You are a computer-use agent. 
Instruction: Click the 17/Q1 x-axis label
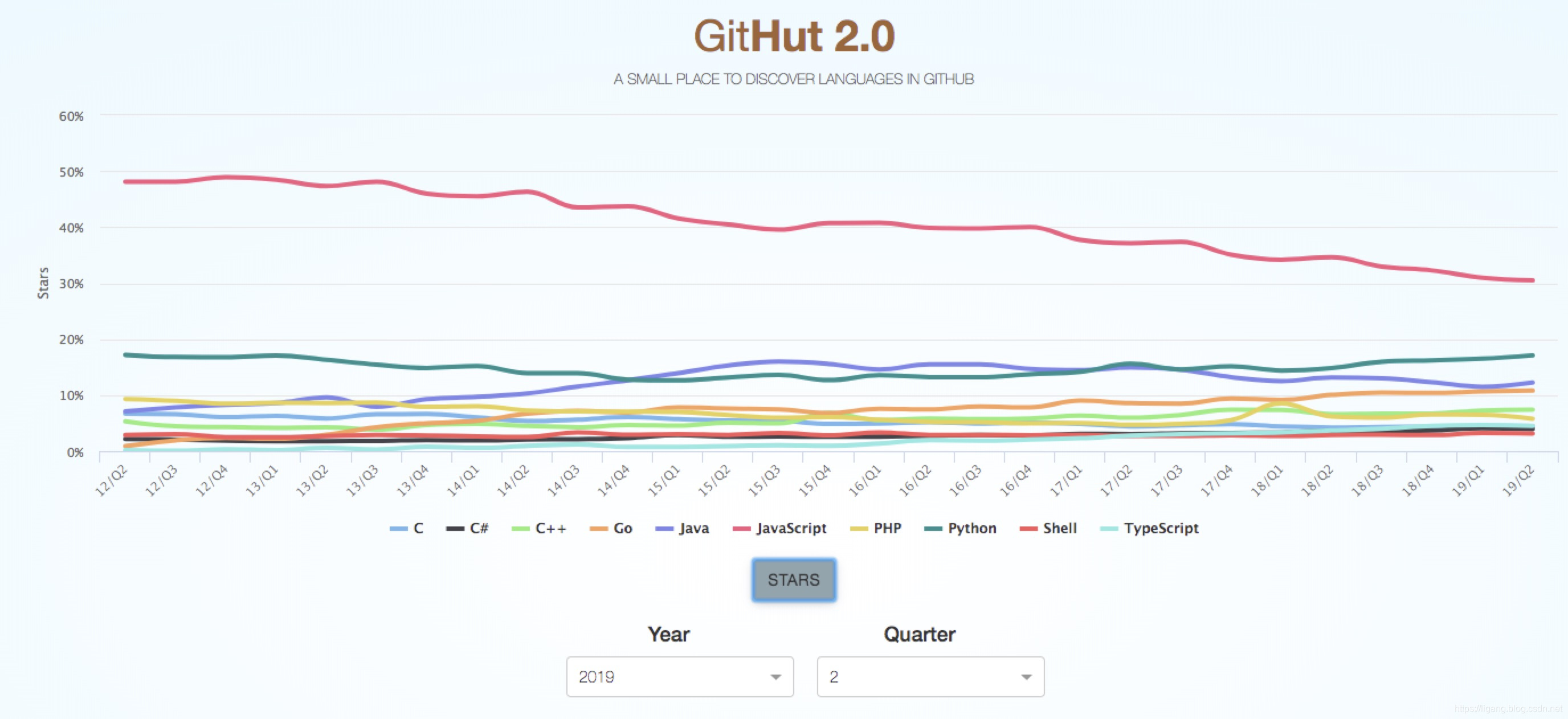click(1066, 480)
